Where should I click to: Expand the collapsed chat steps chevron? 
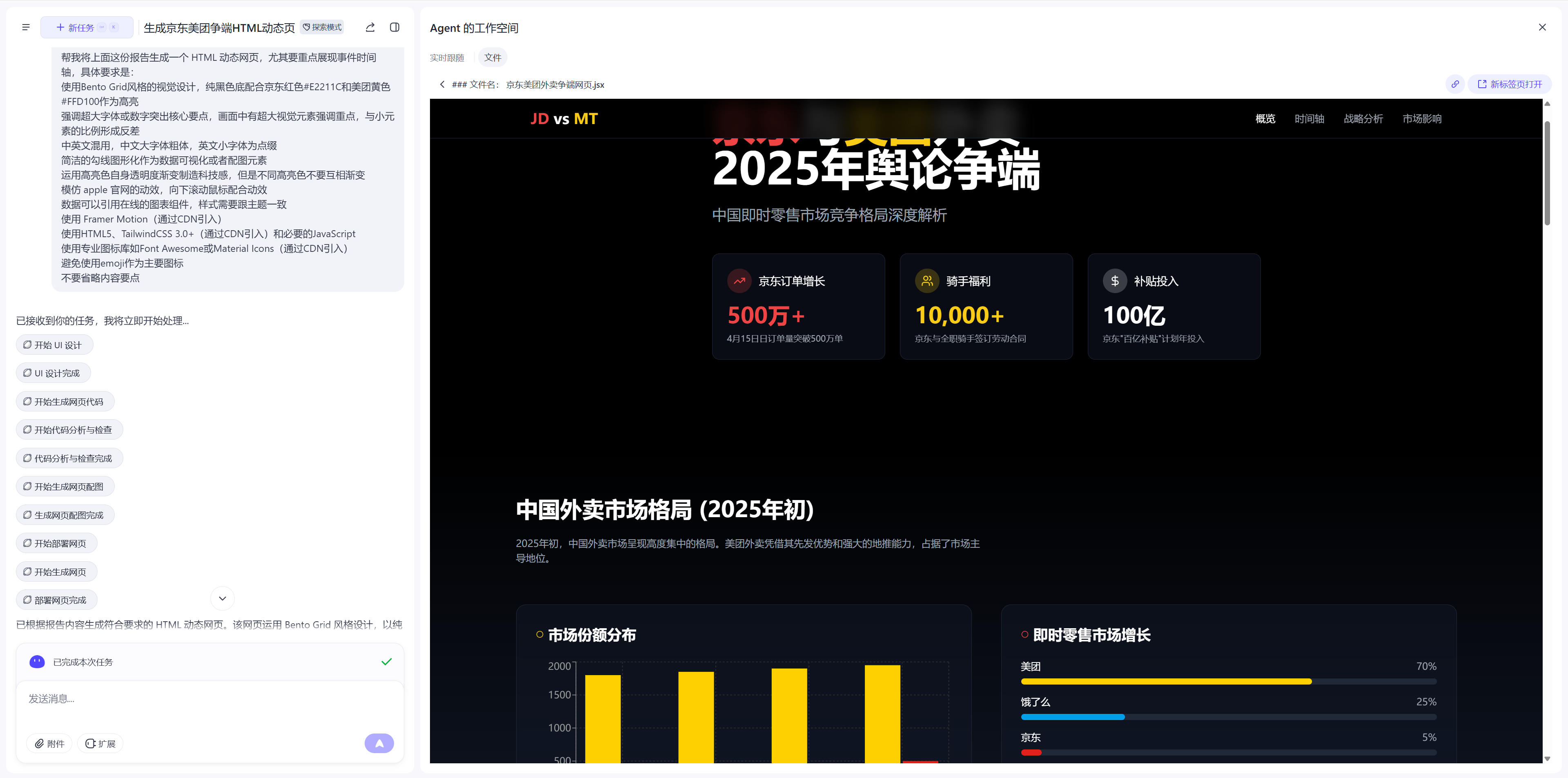(222, 598)
